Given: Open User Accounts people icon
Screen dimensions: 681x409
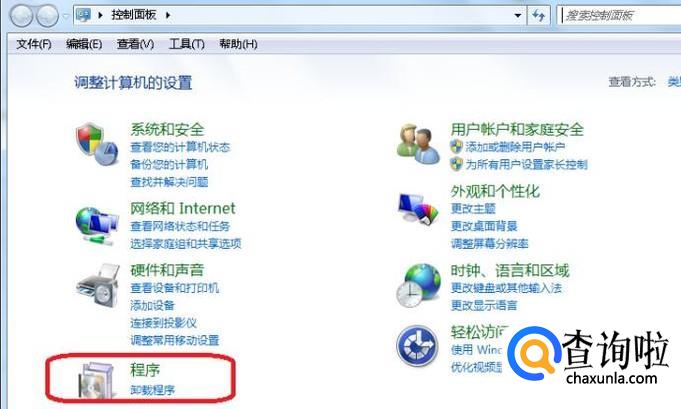Looking at the screenshot, I should 418,144.
